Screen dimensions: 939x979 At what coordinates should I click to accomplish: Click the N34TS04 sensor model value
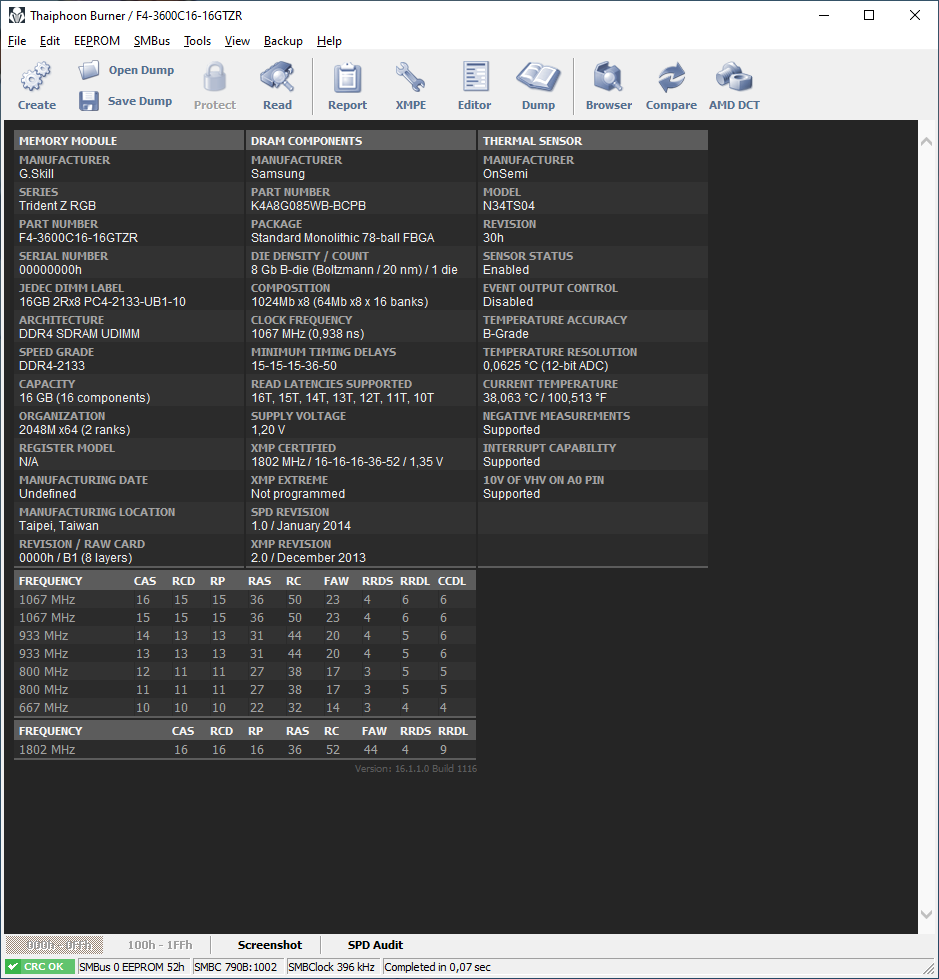click(509, 206)
